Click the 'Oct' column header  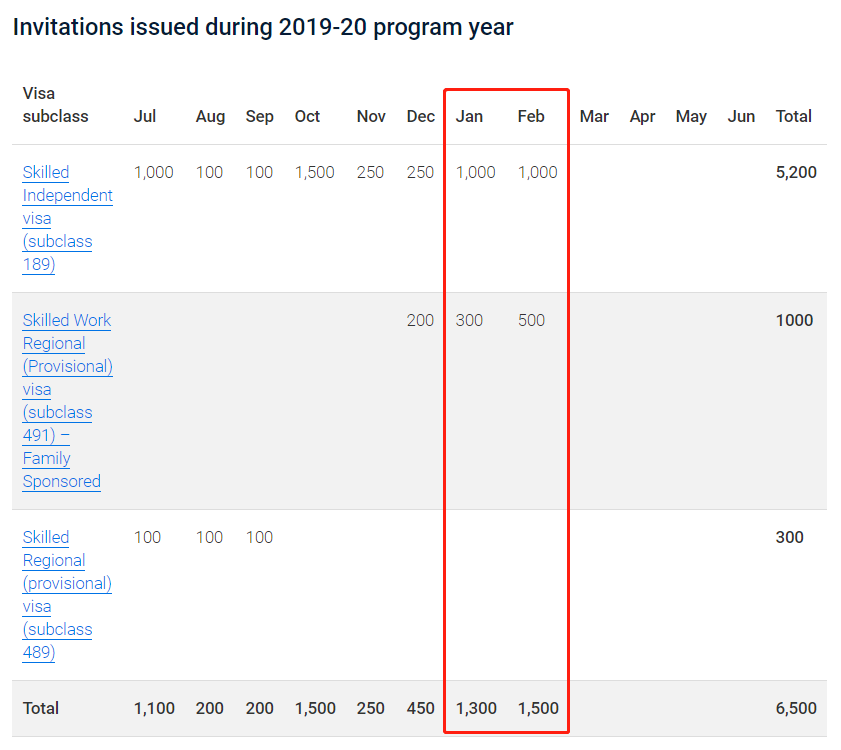pos(307,116)
